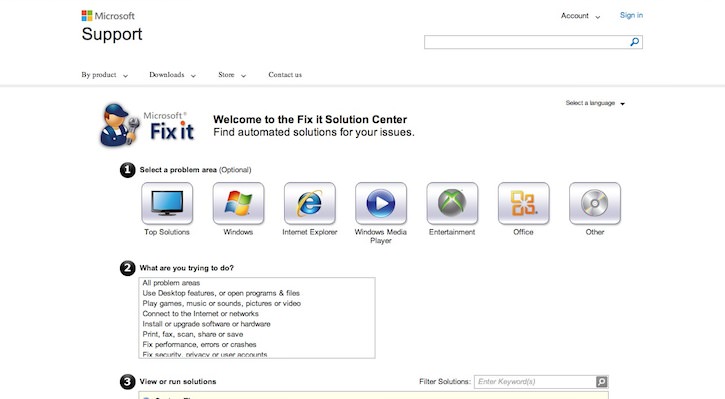This screenshot has height=399, width=725.
Task: Click the Filter Solutions search button
Action: coord(602,381)
